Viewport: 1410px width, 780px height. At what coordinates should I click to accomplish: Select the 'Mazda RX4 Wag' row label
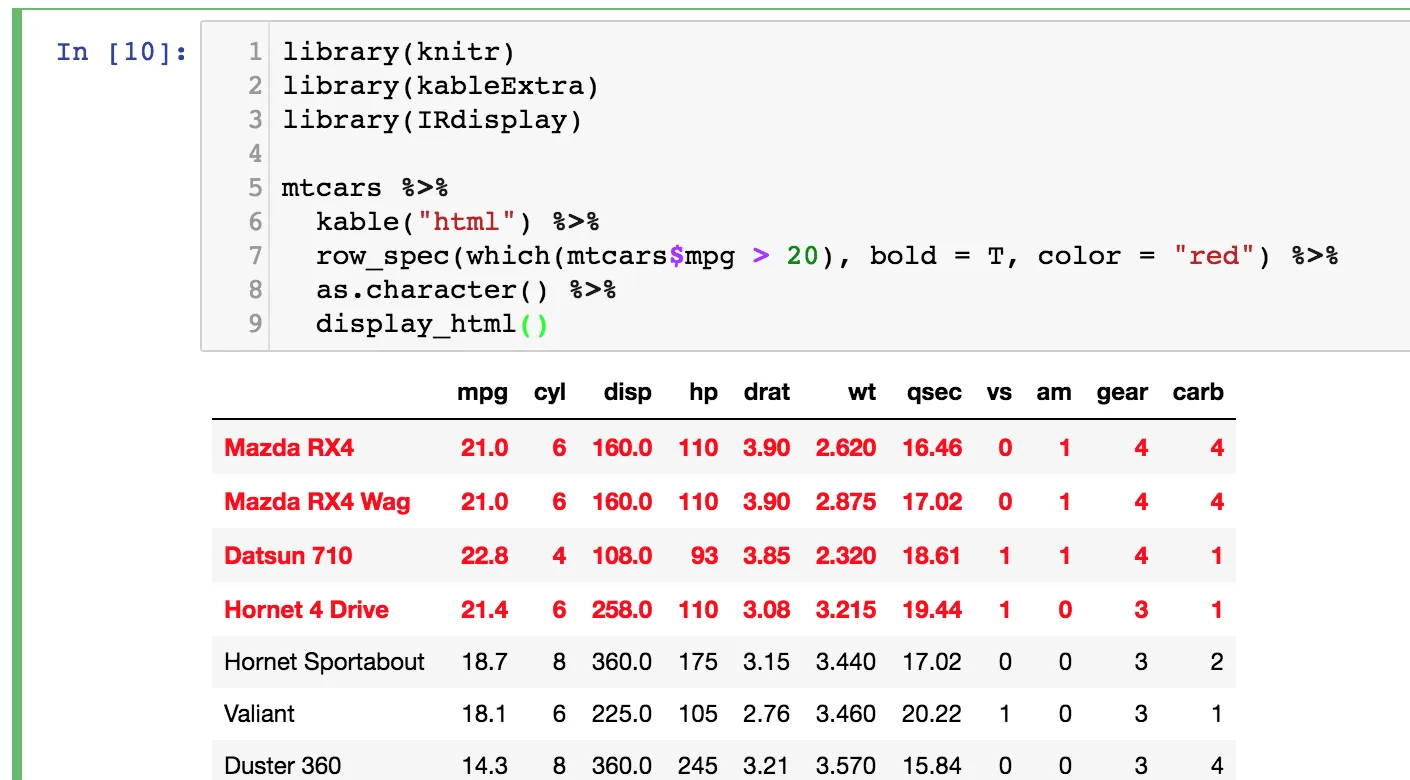(317, 502)
